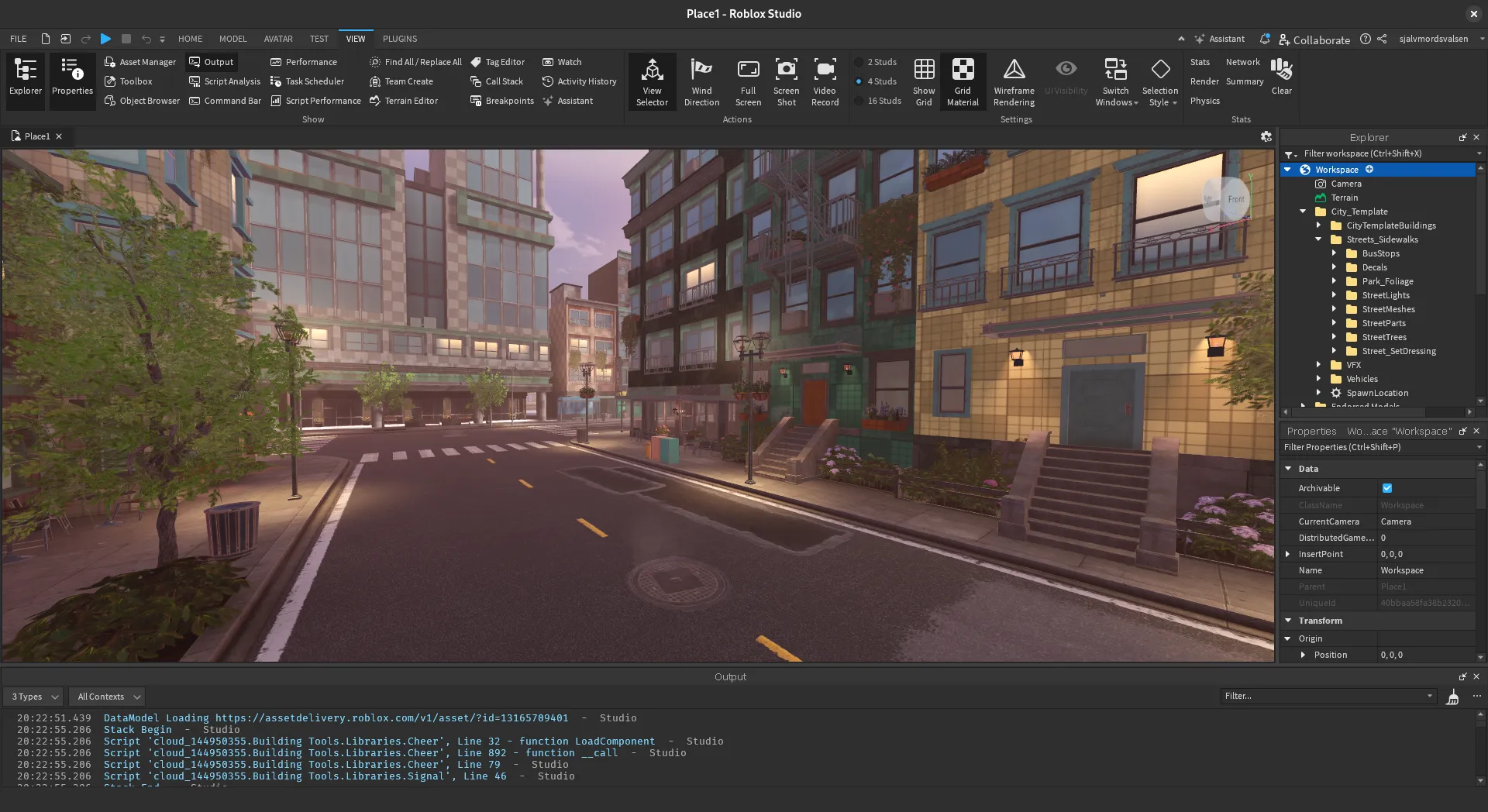1488x812 pixels.
Task: Switch to the MODEL ribbon tab
Action: (x=232, y=39)
